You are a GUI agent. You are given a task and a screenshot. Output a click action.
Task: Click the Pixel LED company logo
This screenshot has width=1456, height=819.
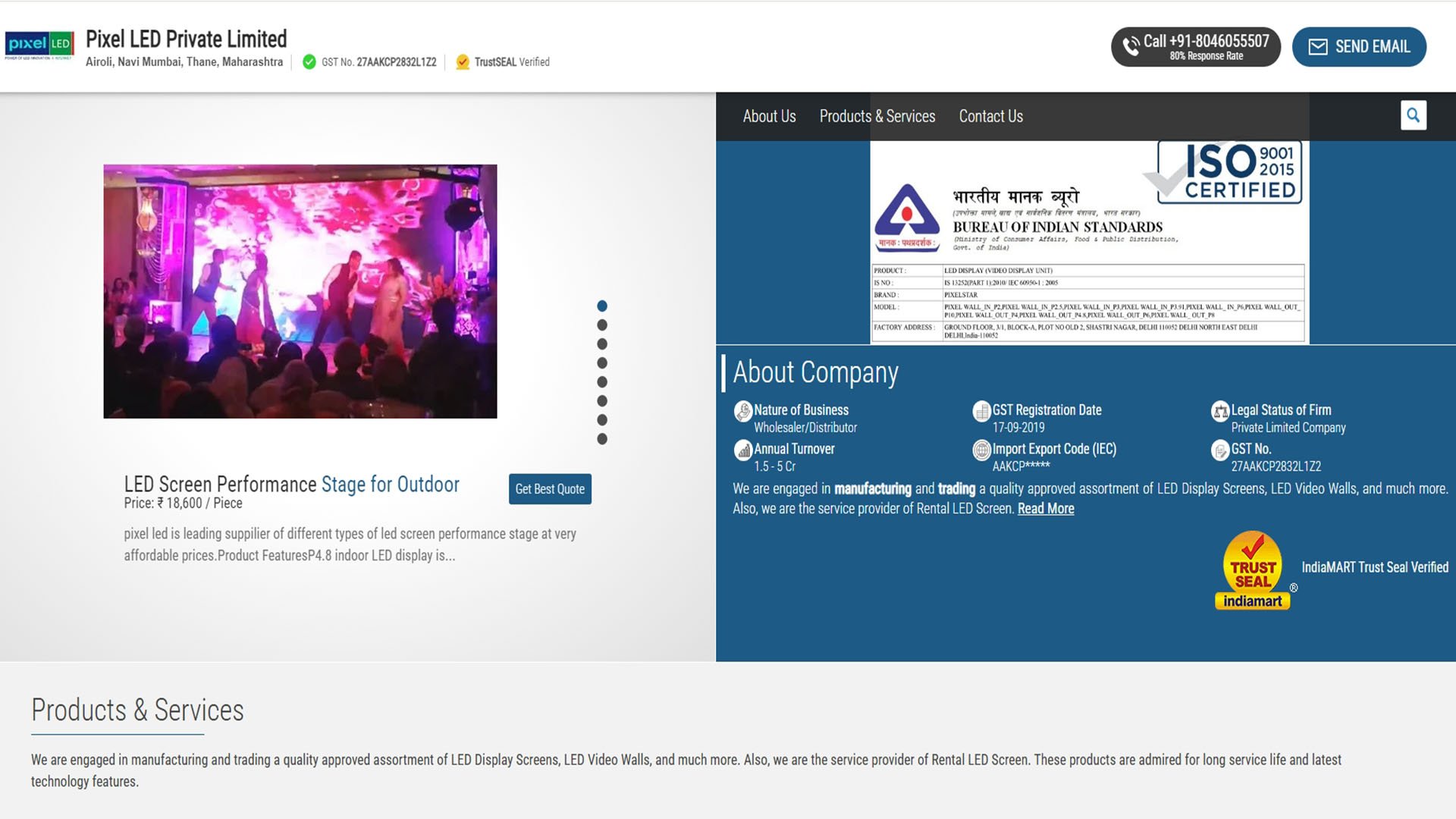point(39,45)
